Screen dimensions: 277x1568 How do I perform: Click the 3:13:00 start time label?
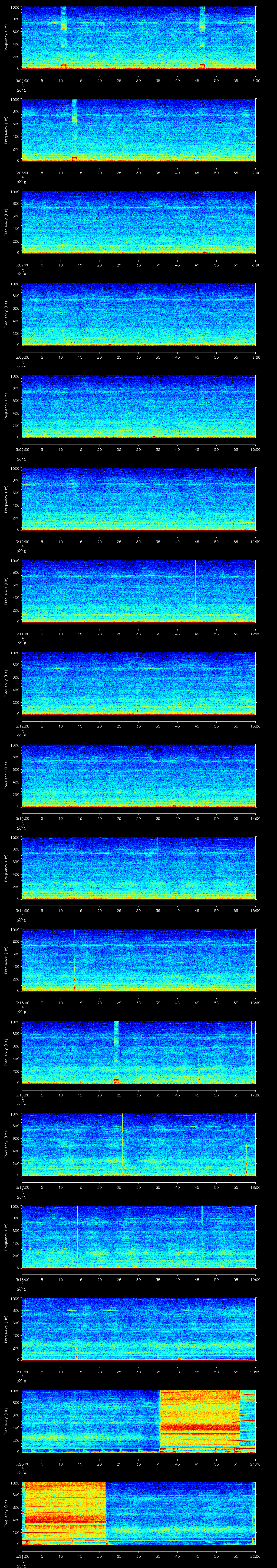click(21, 818)
